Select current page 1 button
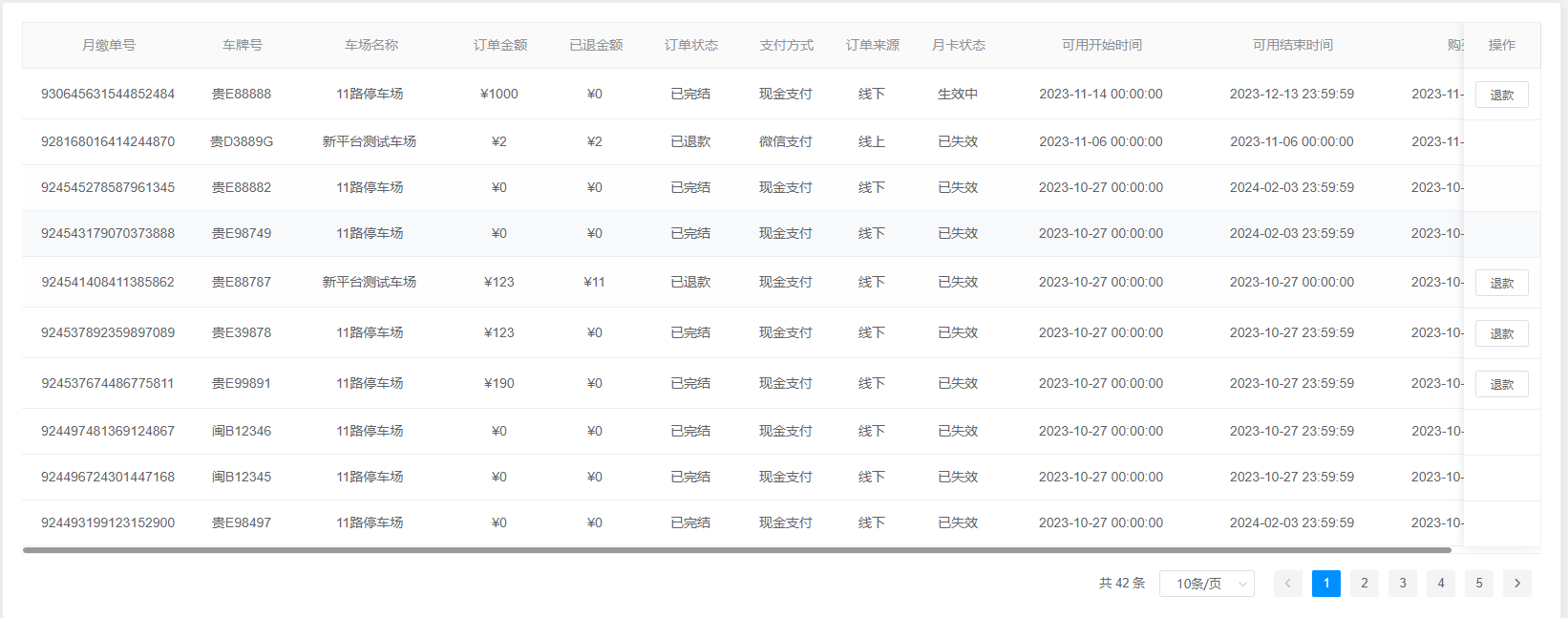The width and height of the screenshot is (1568, 618). click(1325, 584)
